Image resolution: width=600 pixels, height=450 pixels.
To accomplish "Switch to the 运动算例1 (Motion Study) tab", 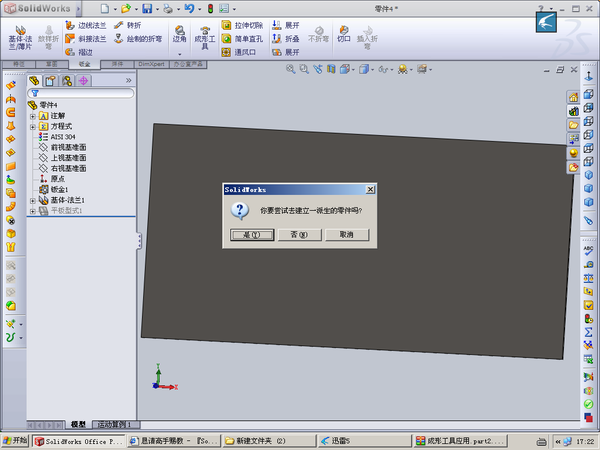I will [114, 424].
